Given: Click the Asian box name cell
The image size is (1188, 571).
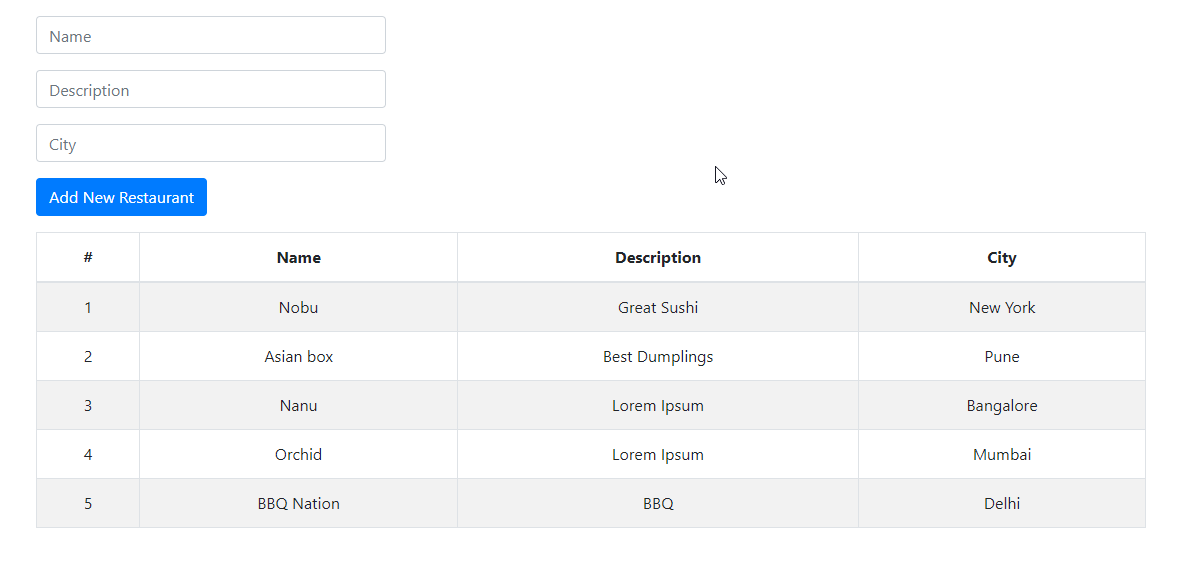Looking at the screenshot, I should point(298,356).
